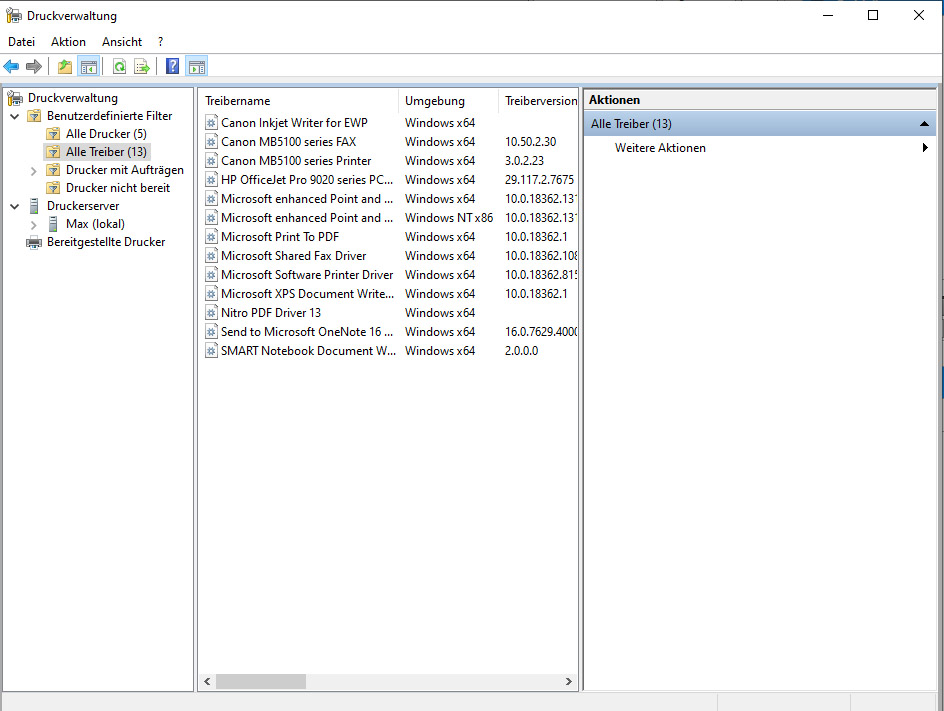
Task: Select Bereitgestellte Drucker in the tree
Action: (x=106, y=242)
